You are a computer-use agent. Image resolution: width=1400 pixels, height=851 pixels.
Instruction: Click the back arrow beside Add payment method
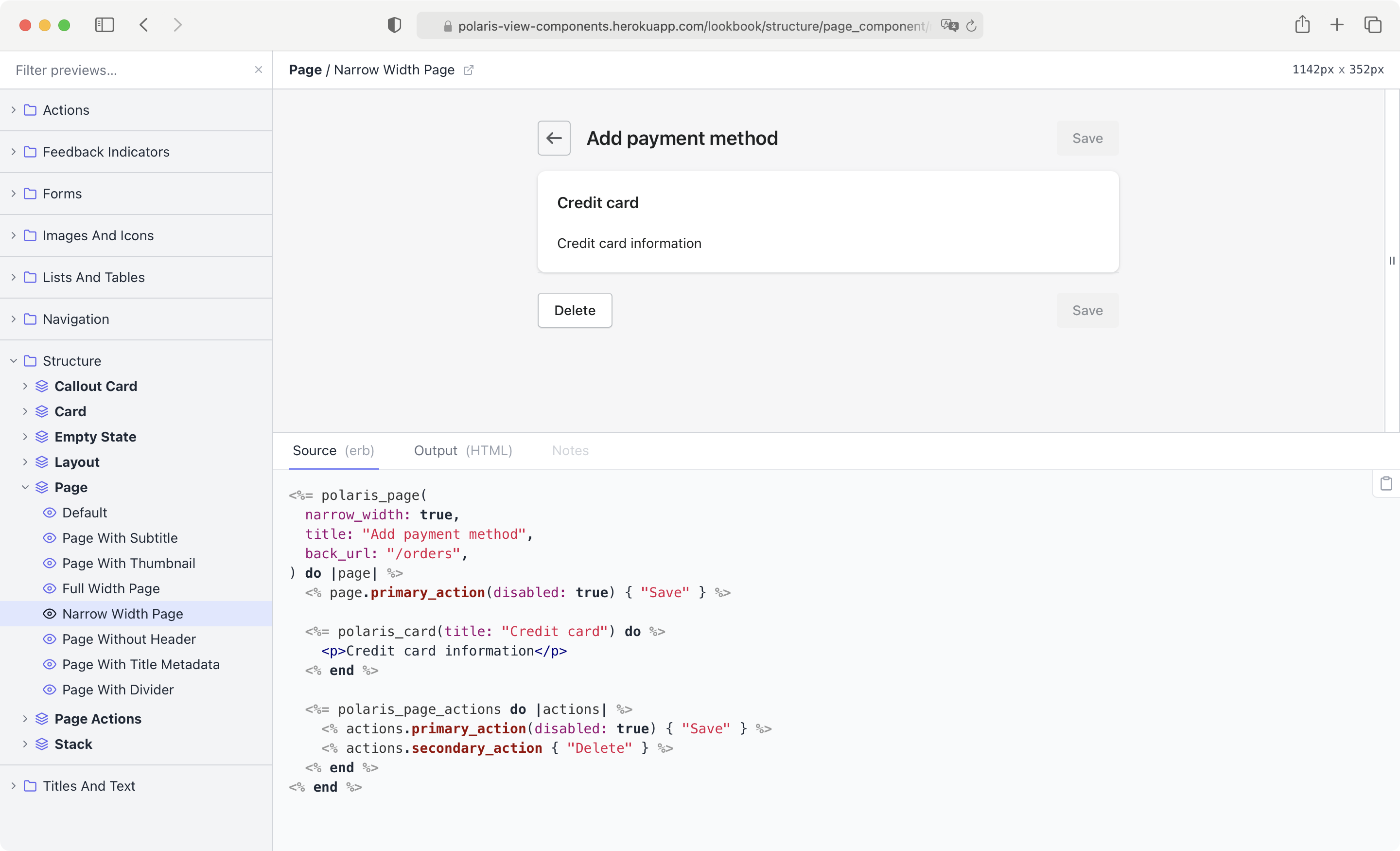pos(553,138)
